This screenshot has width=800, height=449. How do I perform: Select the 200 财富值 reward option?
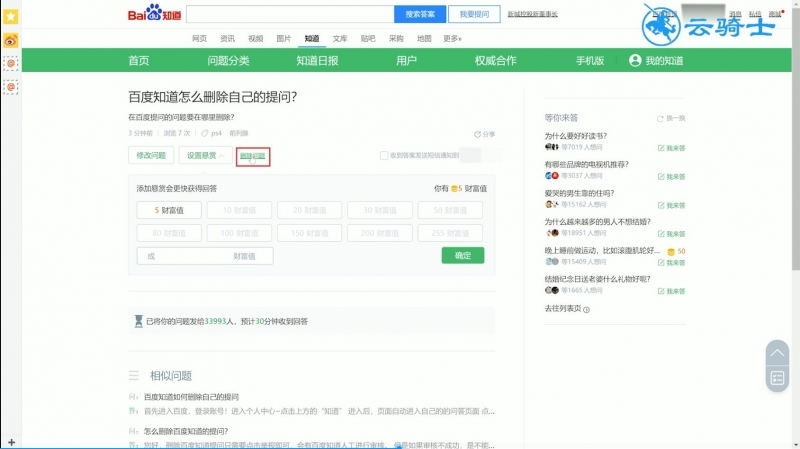coord(380,233)
